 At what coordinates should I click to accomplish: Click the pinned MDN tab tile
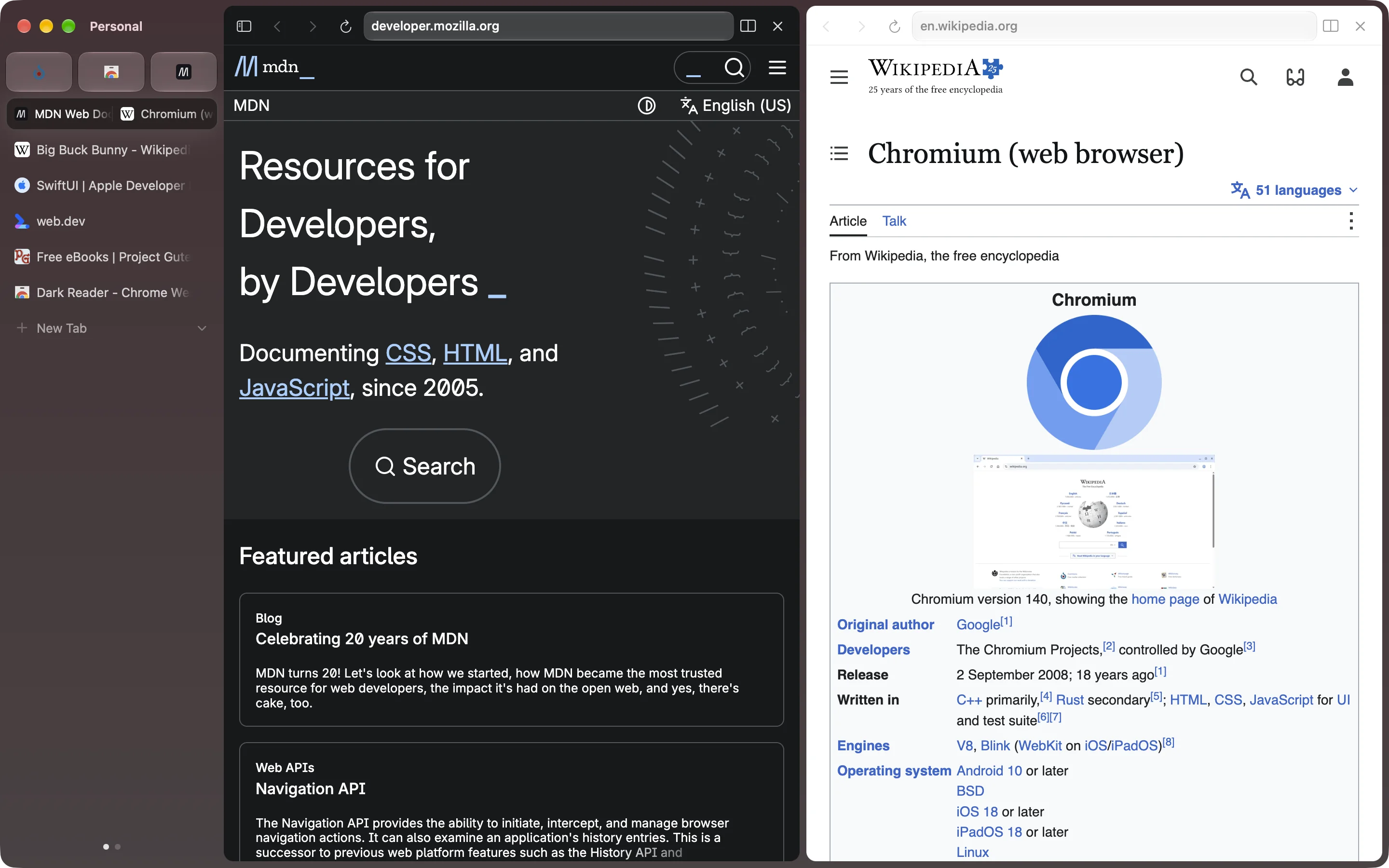click(x=184, y=72)
